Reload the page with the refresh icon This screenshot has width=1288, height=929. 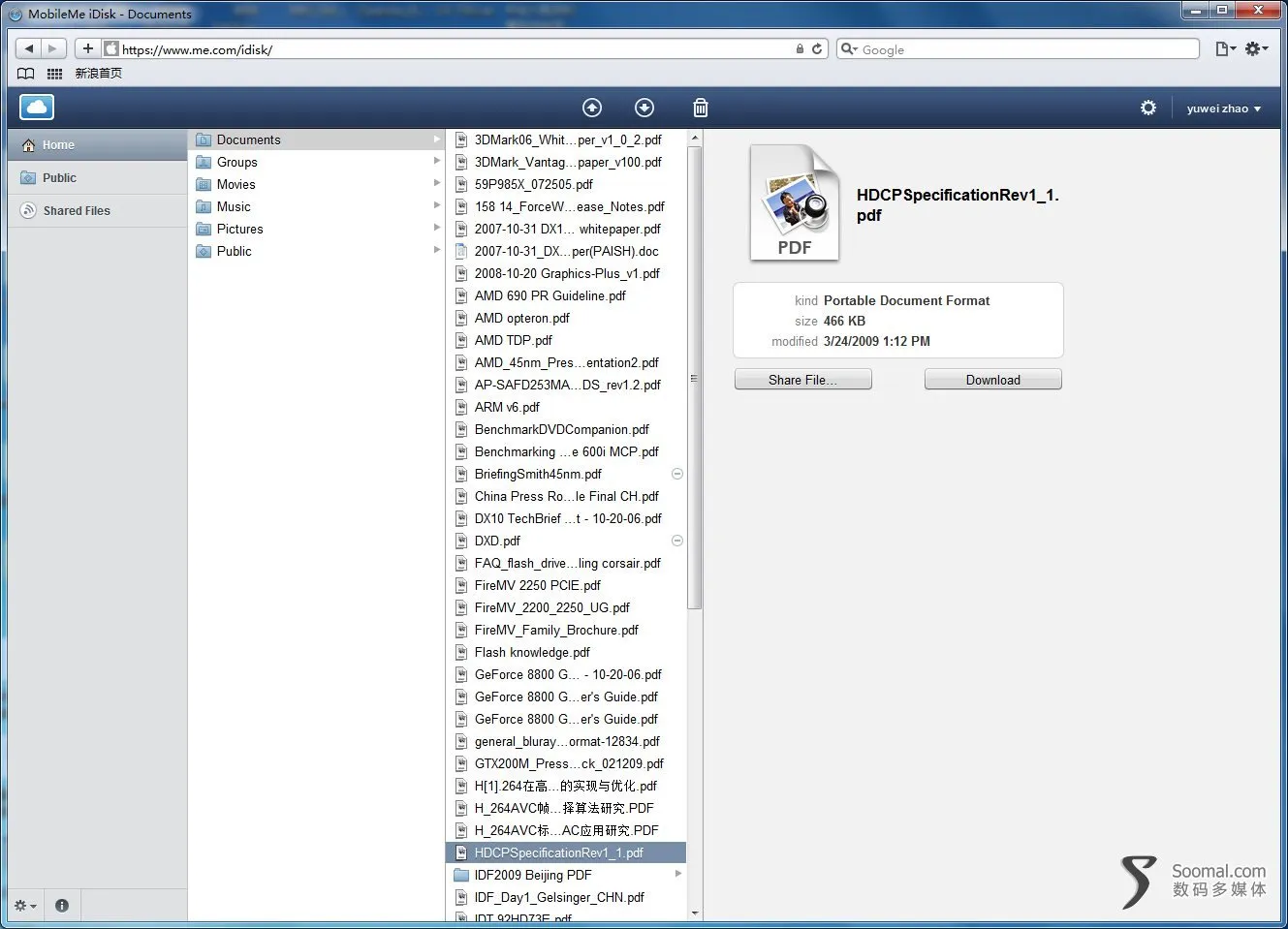coord(817,48)
